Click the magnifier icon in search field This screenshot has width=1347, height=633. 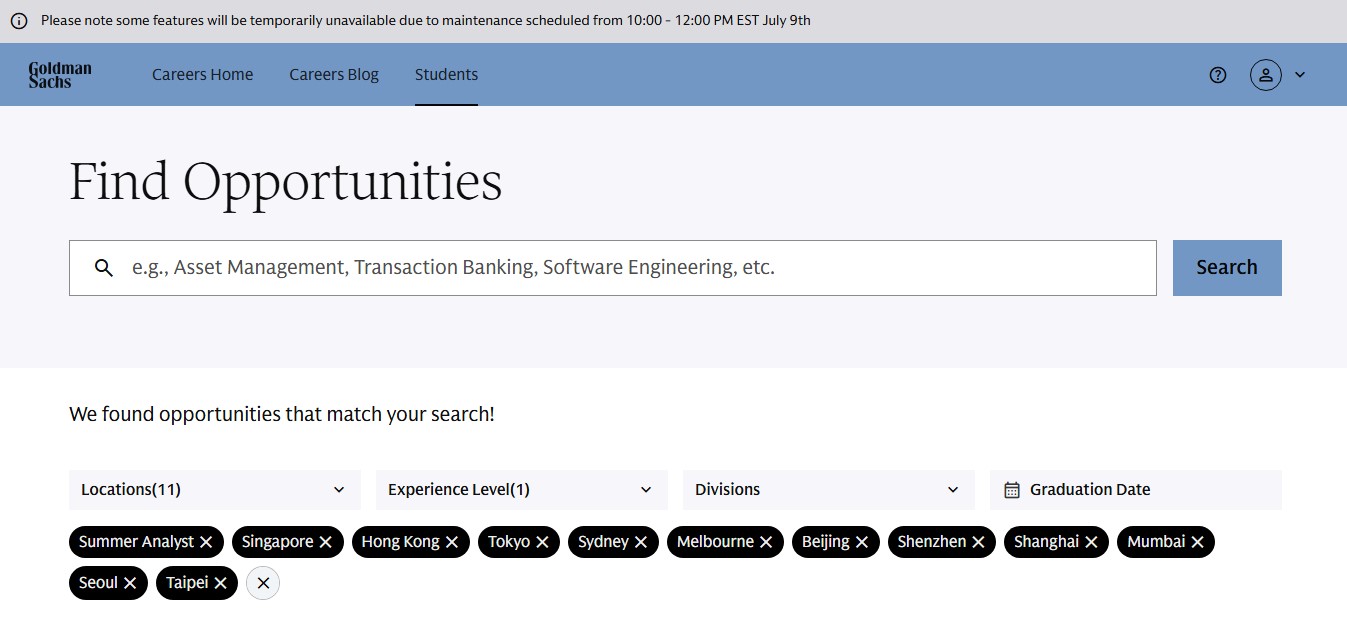point(104,267)
